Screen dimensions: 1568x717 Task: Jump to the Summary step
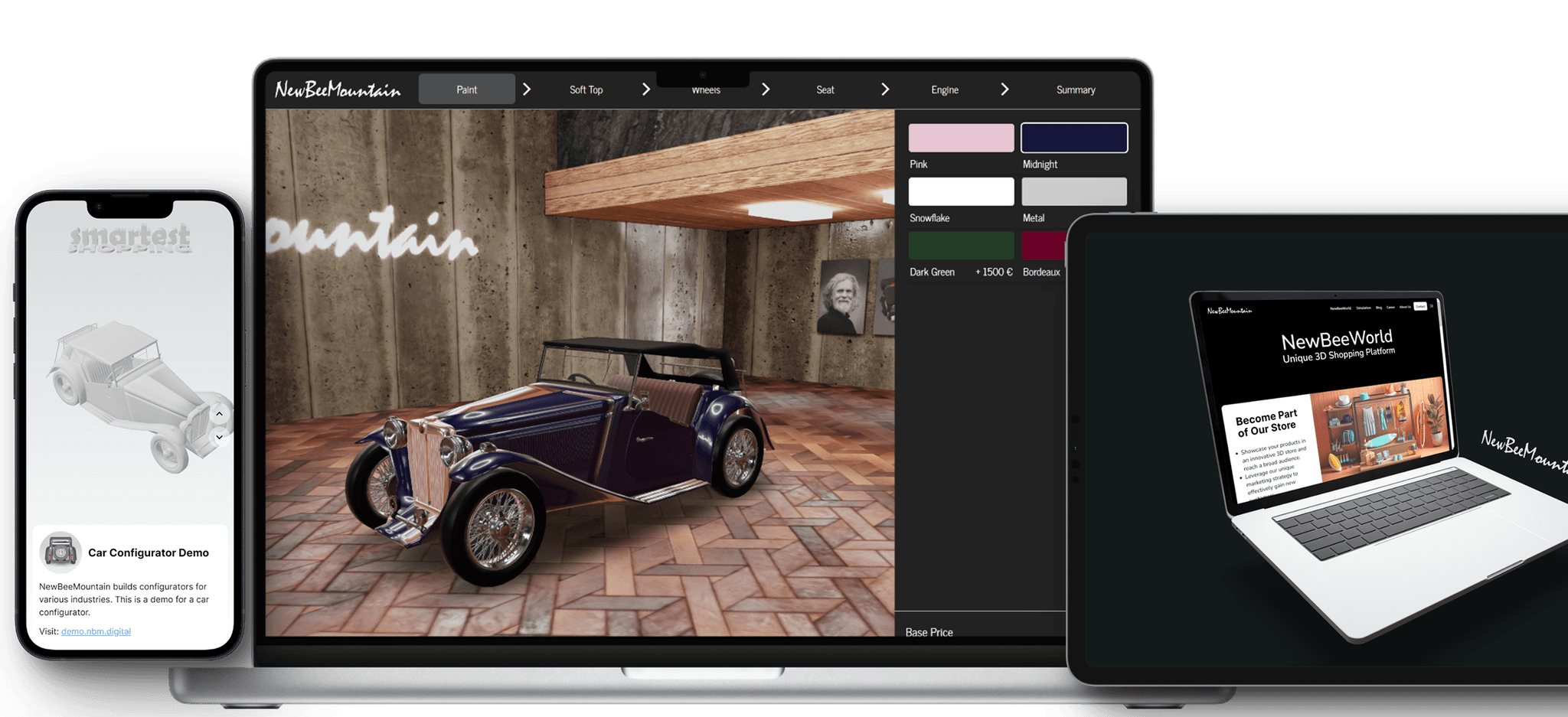pyautogui.click(x=1076, y=90)
